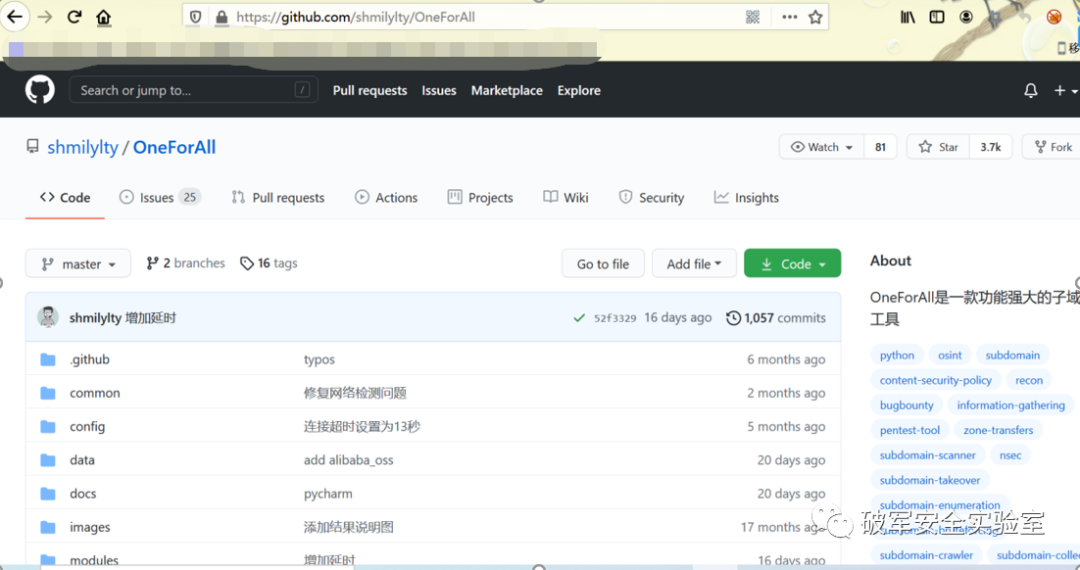Click python topic tag

point(897,355)
